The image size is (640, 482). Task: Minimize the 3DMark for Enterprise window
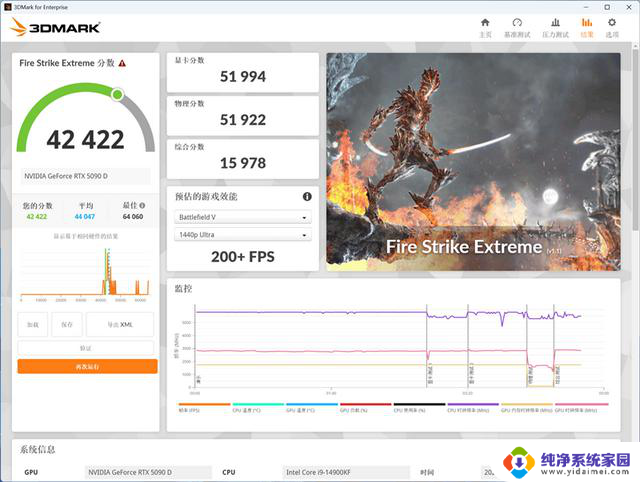586,7
